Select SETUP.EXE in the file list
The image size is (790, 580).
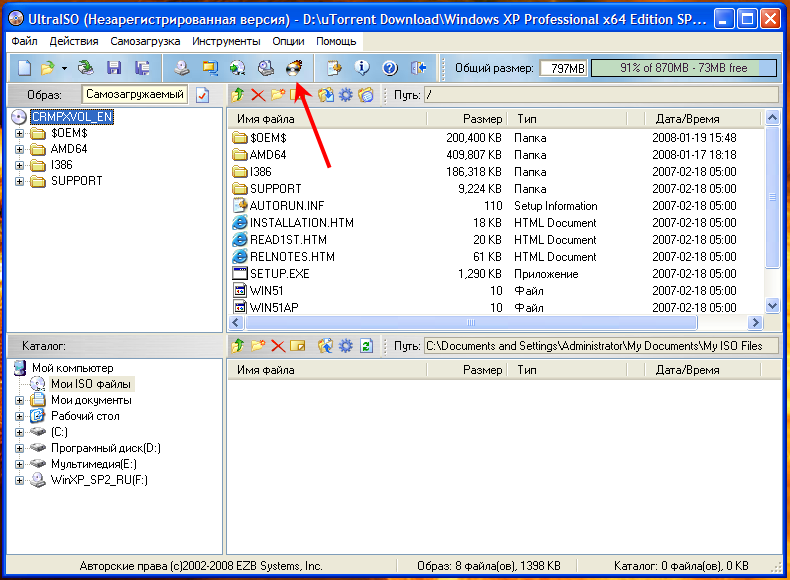[280, 274]
